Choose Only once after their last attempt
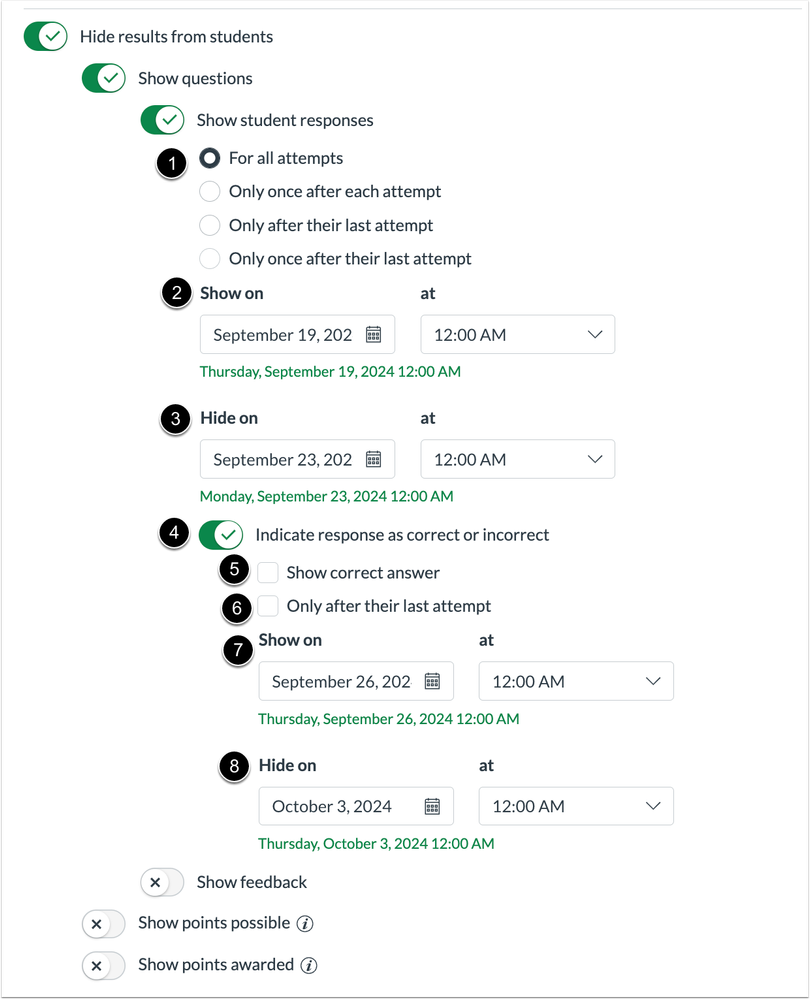Viewport: 810px width, 999px height. pos(210,259)
